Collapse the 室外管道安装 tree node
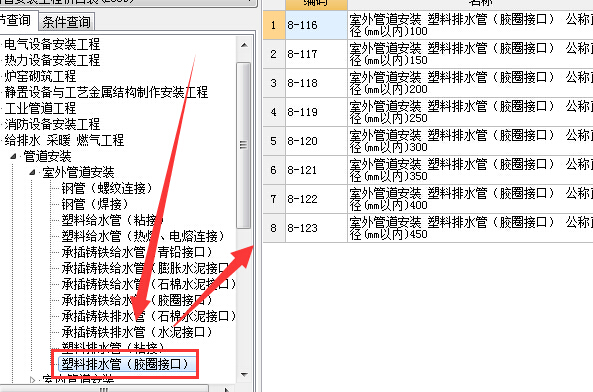 pos(33,172)
